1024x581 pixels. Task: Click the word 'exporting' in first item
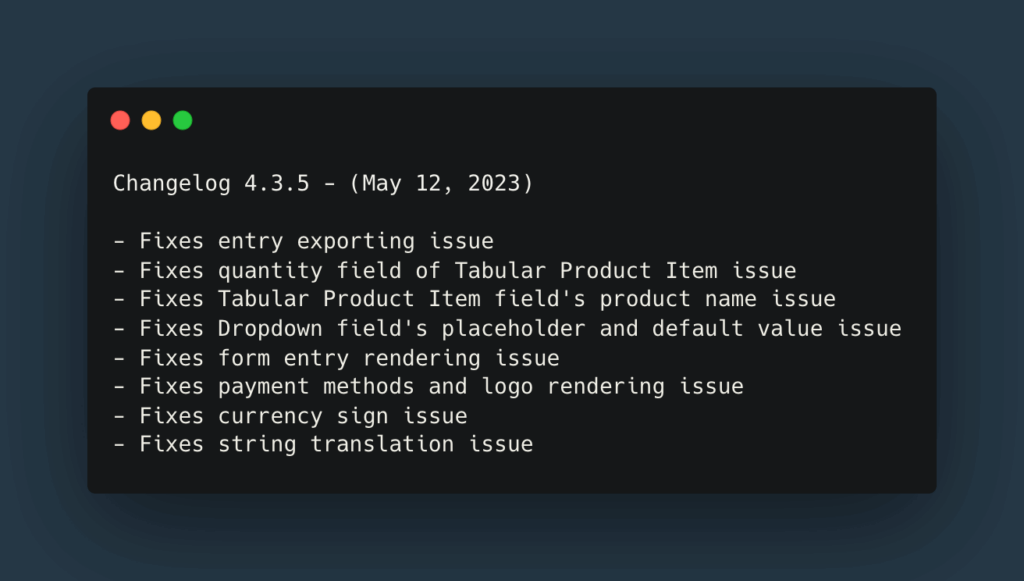[356, 242]
